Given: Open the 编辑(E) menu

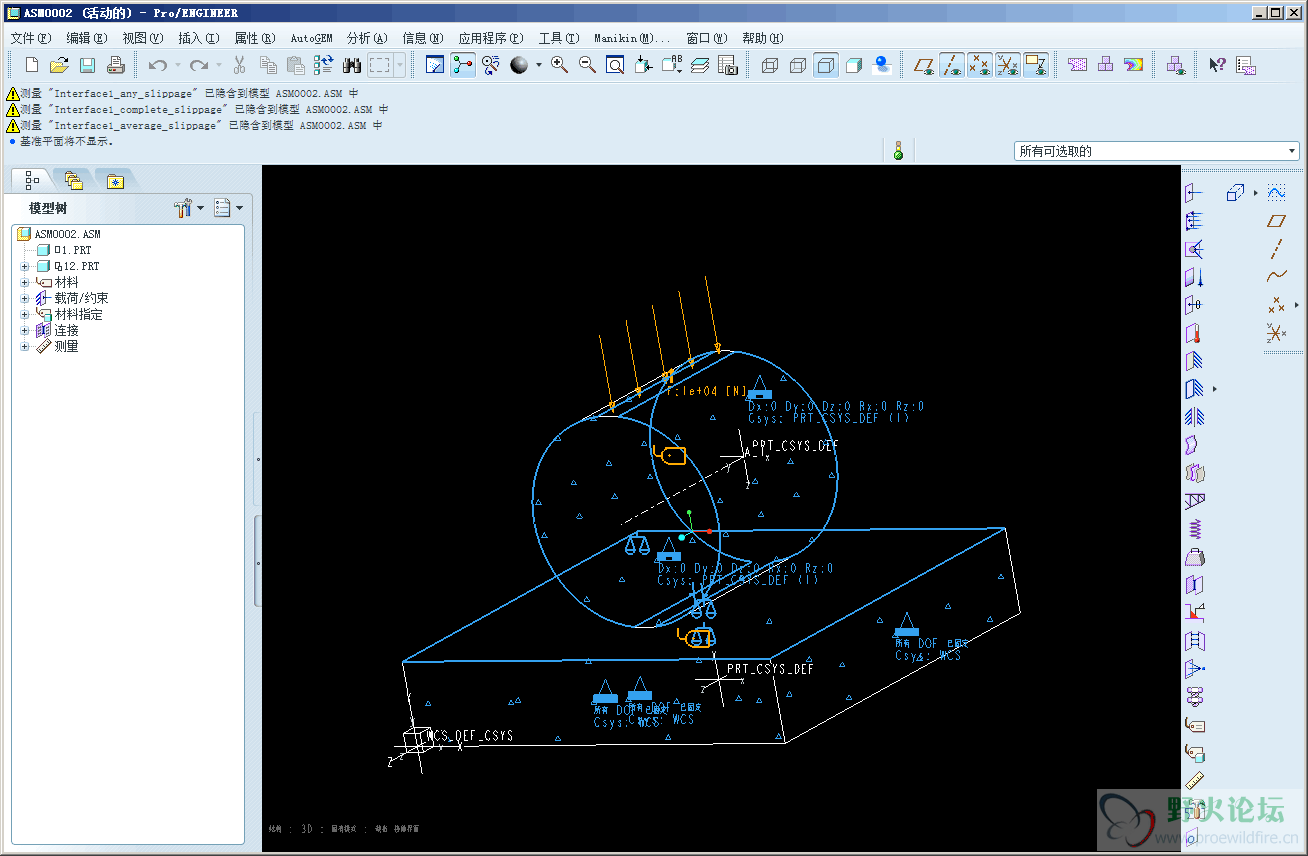Looking at the screenshot, I should pos(86,38).
